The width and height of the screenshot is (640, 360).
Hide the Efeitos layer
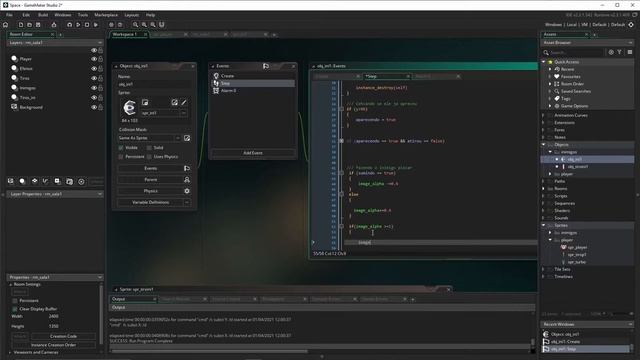(x=94, y=69)
